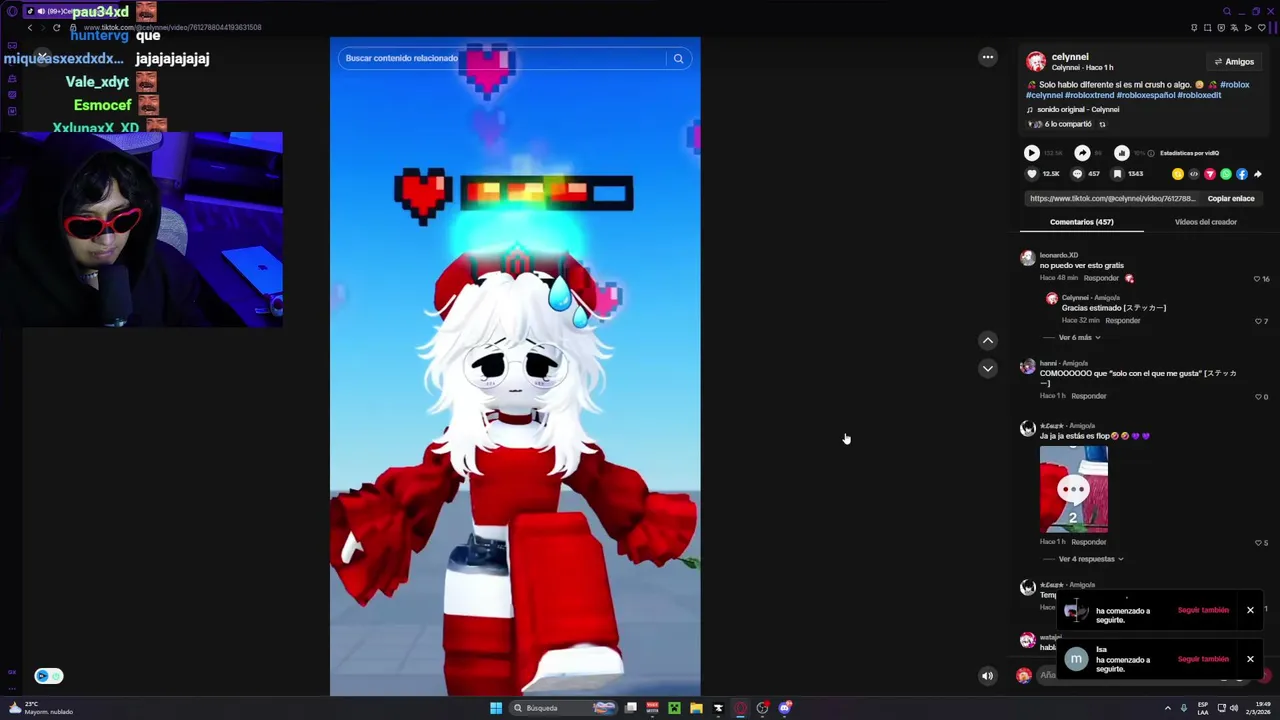
Task: Click 'Seguir también' for Isa
Action: (1203, 659)
